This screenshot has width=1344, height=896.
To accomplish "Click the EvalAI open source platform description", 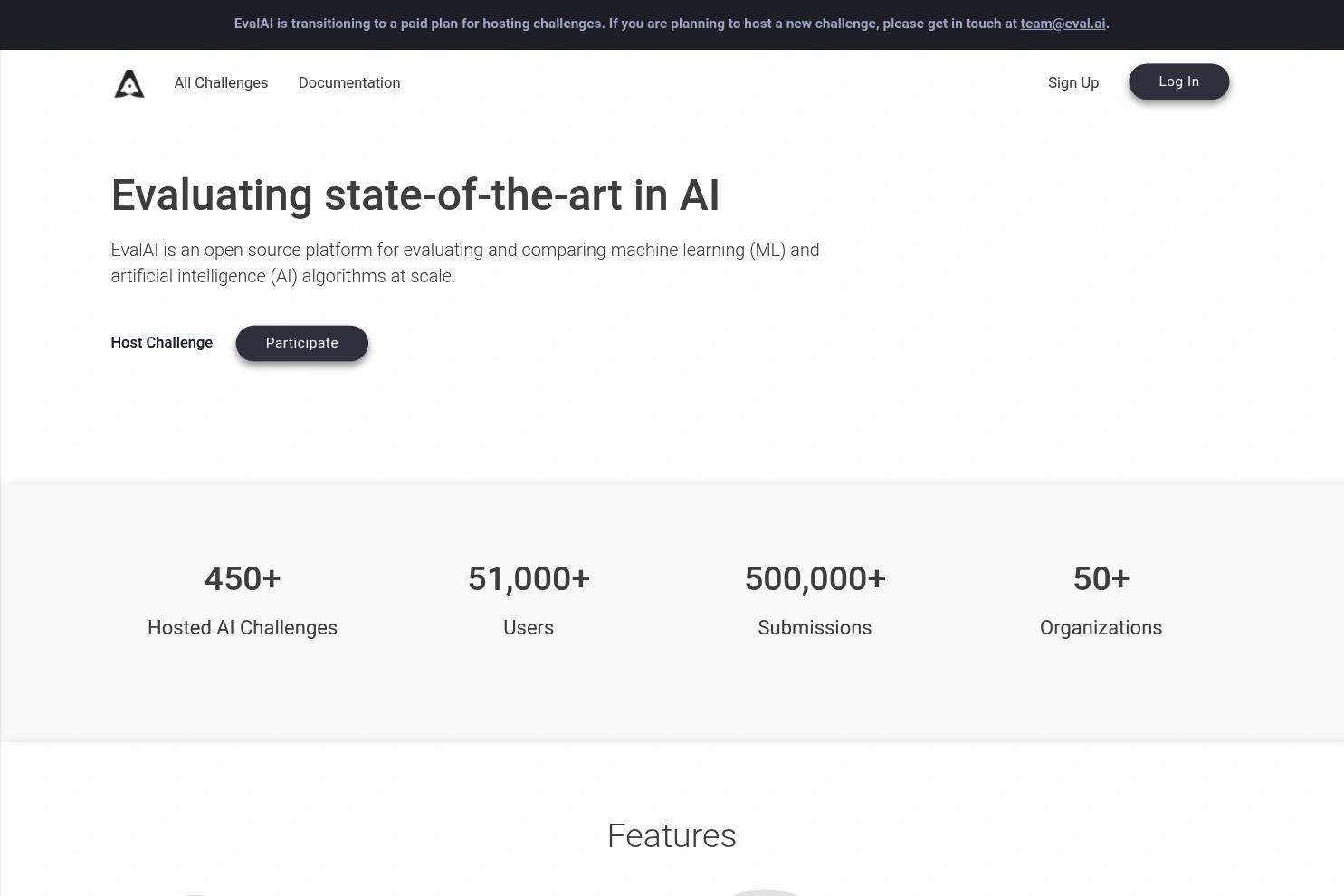I will click(465, 262).
